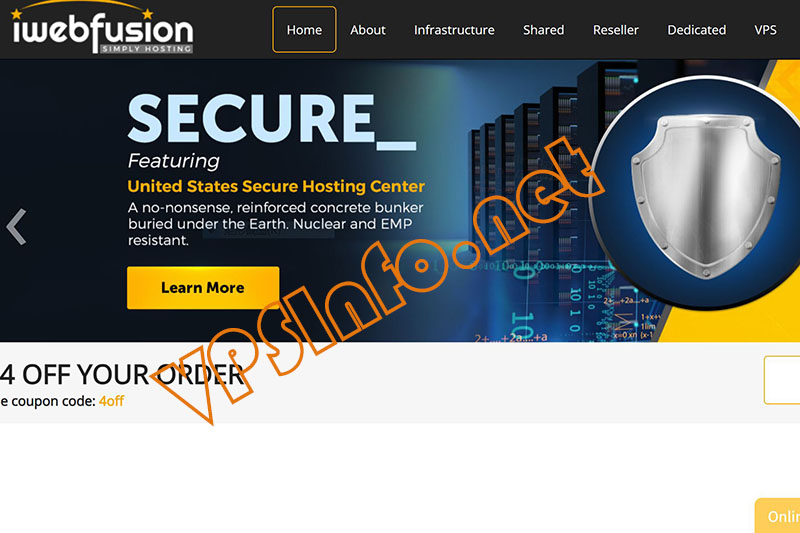The height and width of the screenshot is (533, 800).
Task: Open the Infrastructure menu item
Action: coord(454,30)
